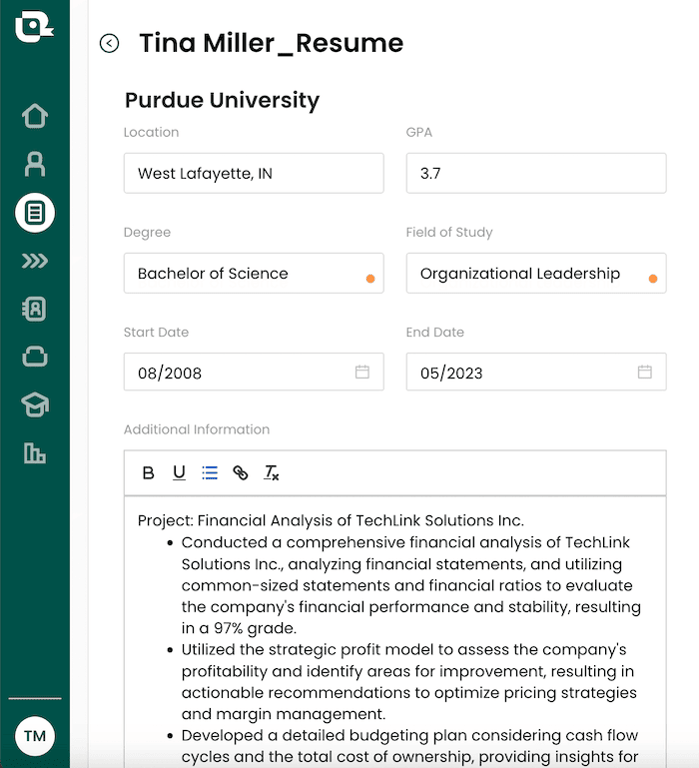Click the bullet starting 'Utilized the strategic profit'
The image size is (699, 768).
coord(409,681)
